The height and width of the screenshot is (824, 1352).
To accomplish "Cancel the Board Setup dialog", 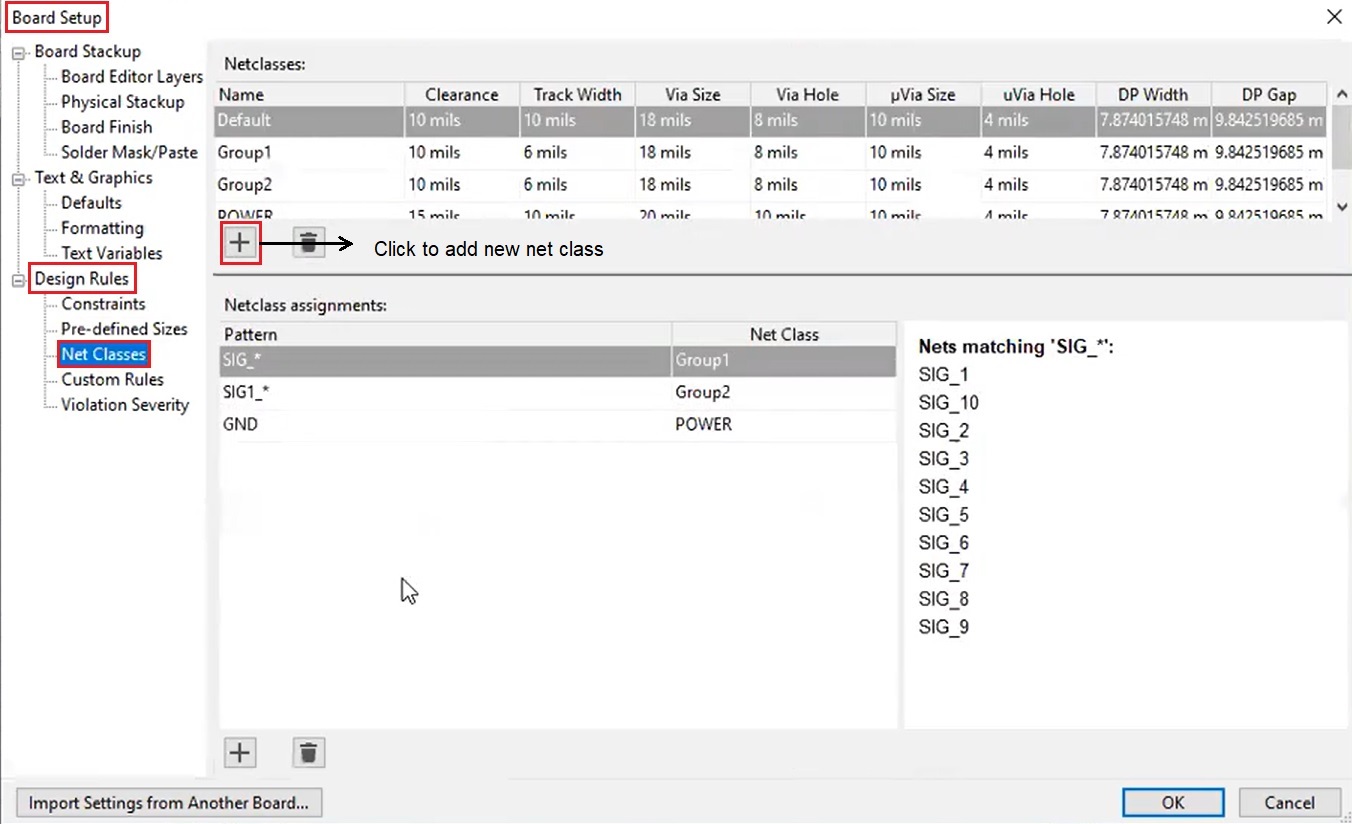I will pos(1289,803).
